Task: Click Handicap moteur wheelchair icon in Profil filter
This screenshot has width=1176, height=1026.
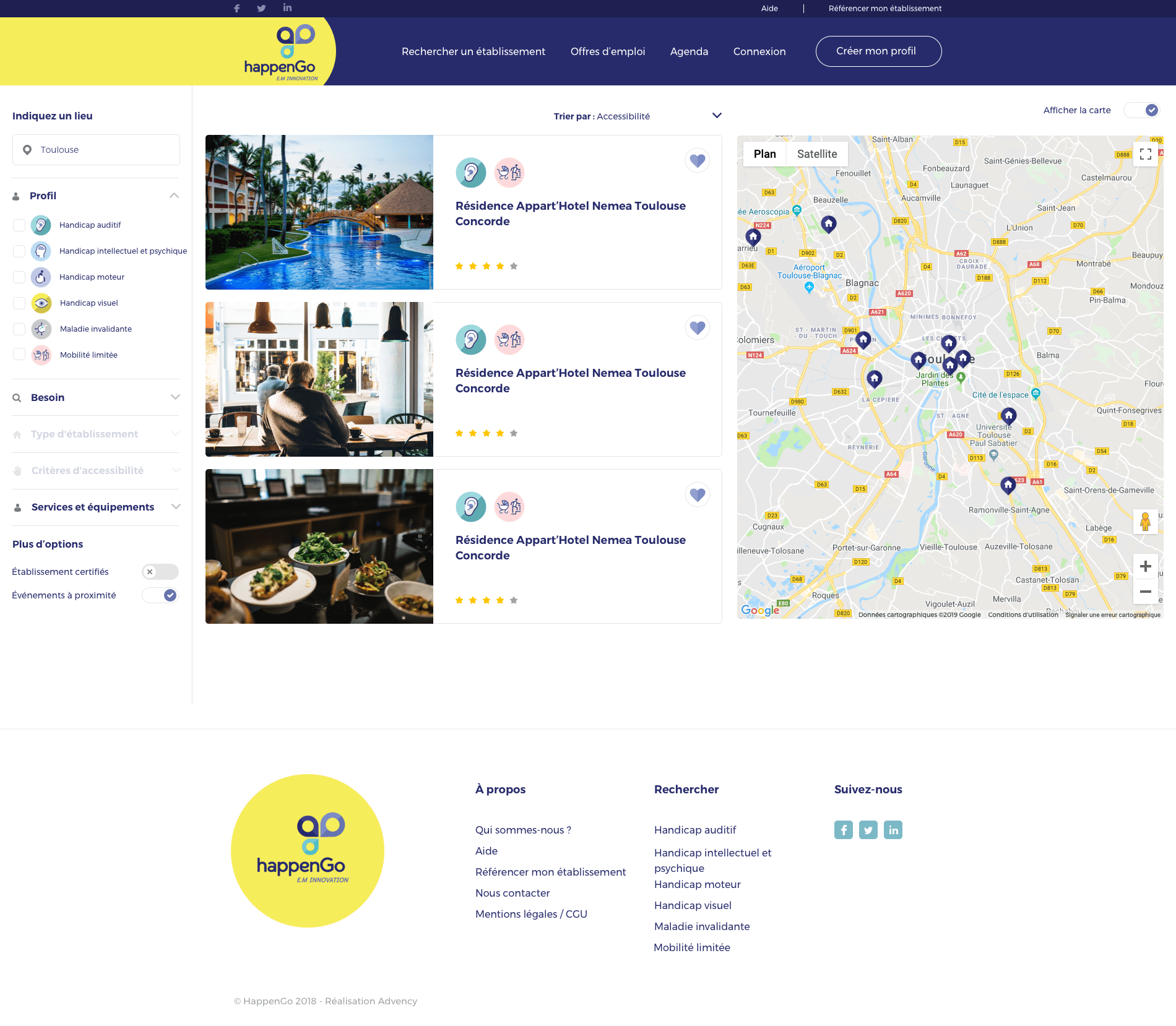Action: (x=41, y=277)
